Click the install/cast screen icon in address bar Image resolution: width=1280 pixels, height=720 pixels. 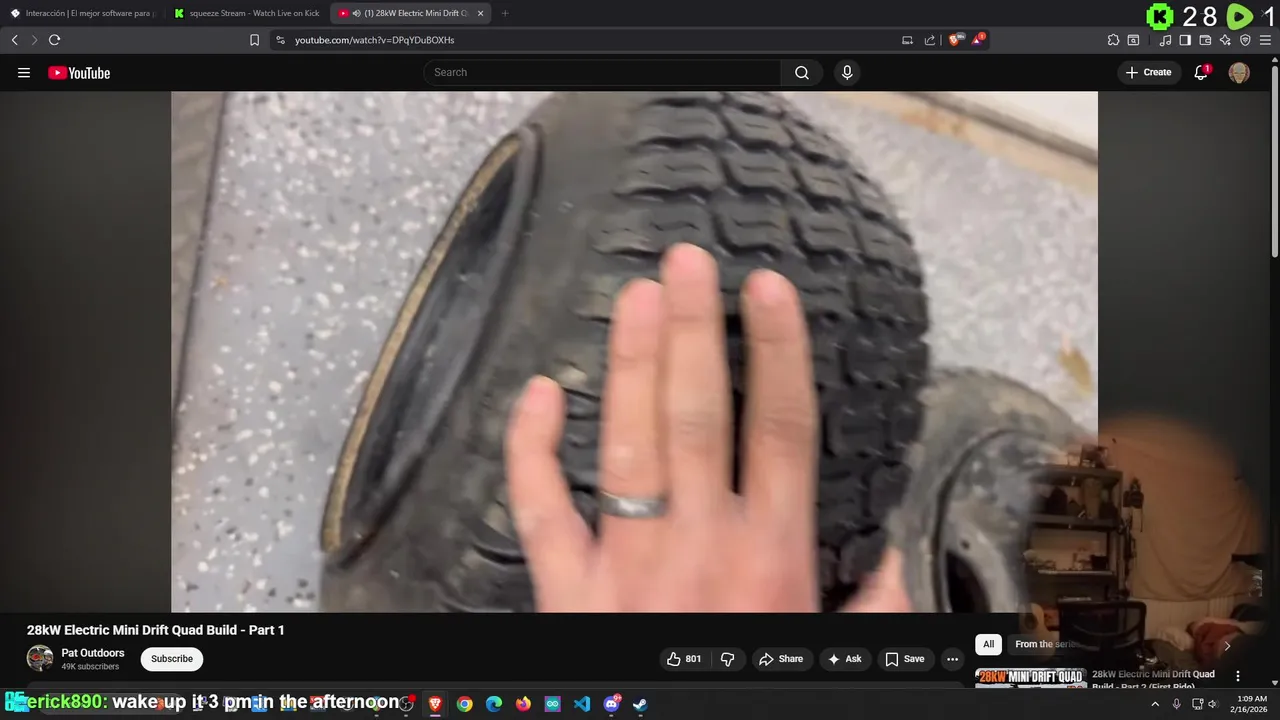[x=907, y=40]
